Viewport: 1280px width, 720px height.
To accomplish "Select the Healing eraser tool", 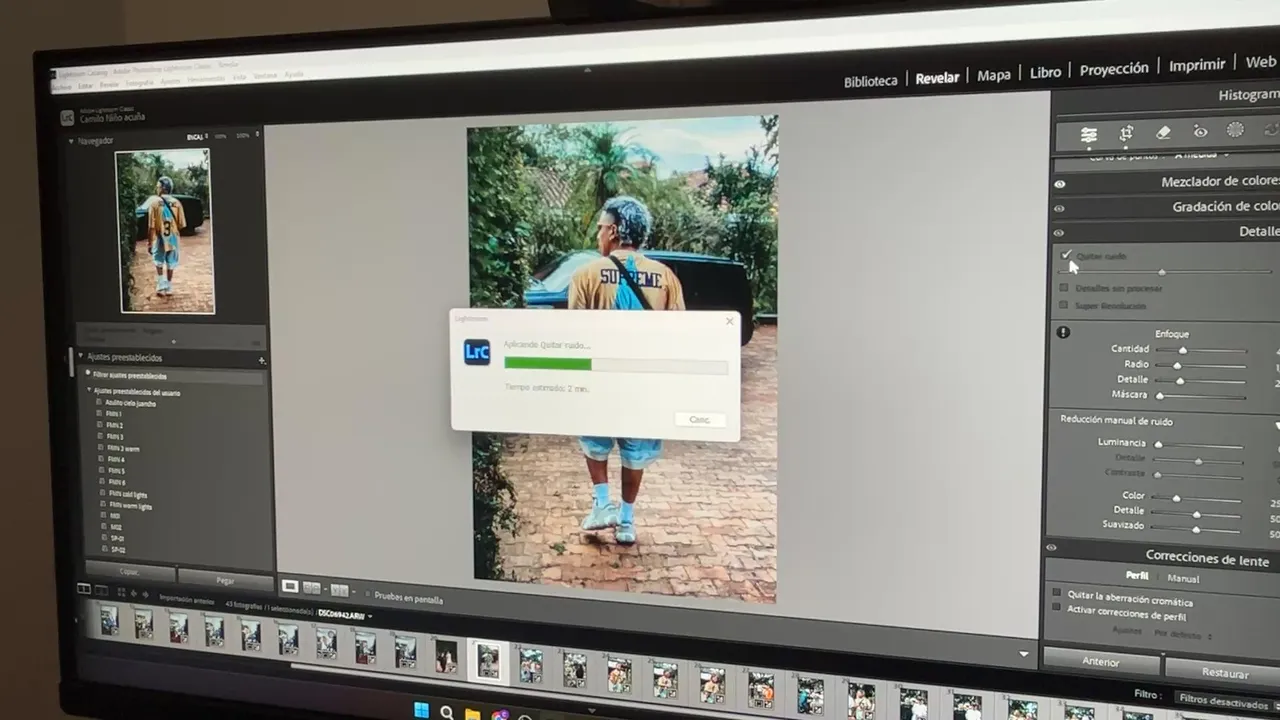I will click(x=1163, y=132).
